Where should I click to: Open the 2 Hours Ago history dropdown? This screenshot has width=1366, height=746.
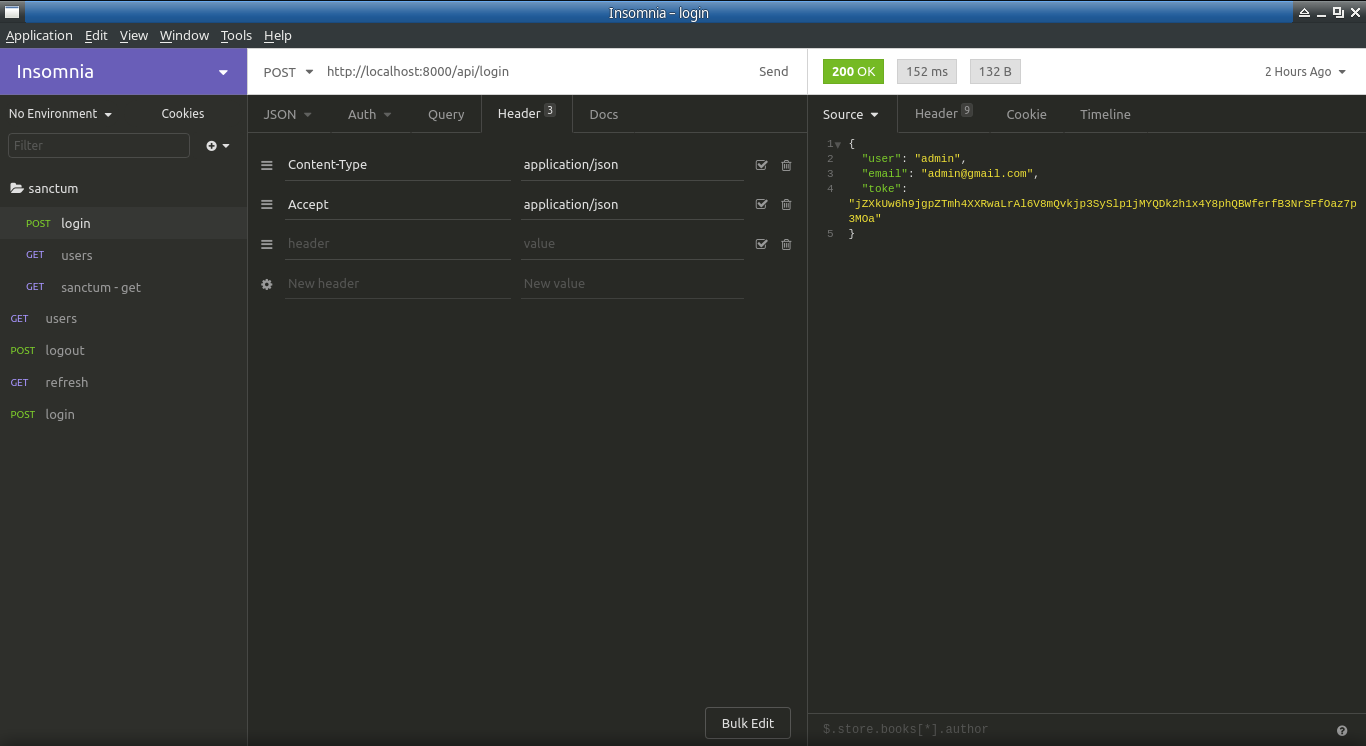(x=1305, y=72)
